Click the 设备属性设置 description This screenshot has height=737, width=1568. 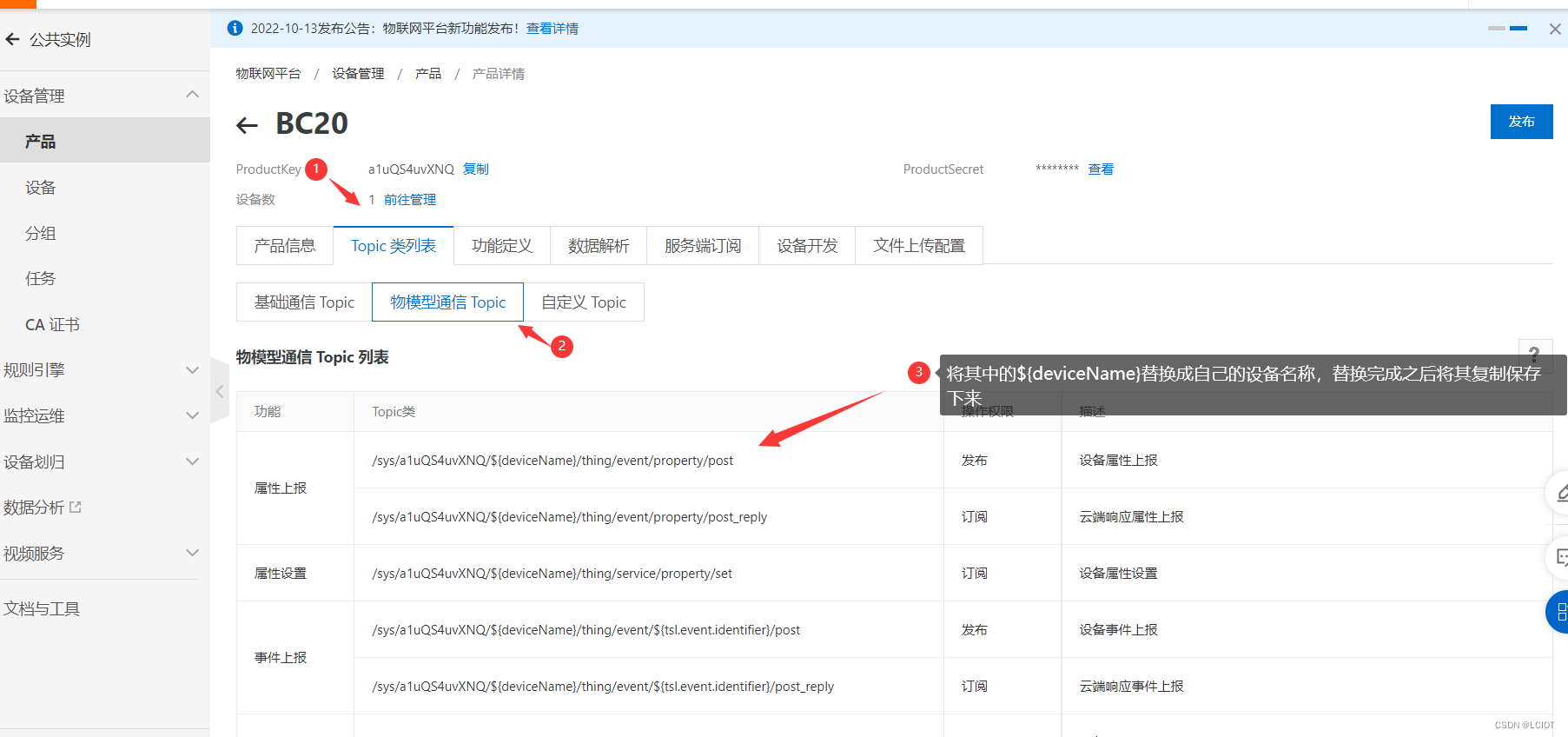(1119, 574)
